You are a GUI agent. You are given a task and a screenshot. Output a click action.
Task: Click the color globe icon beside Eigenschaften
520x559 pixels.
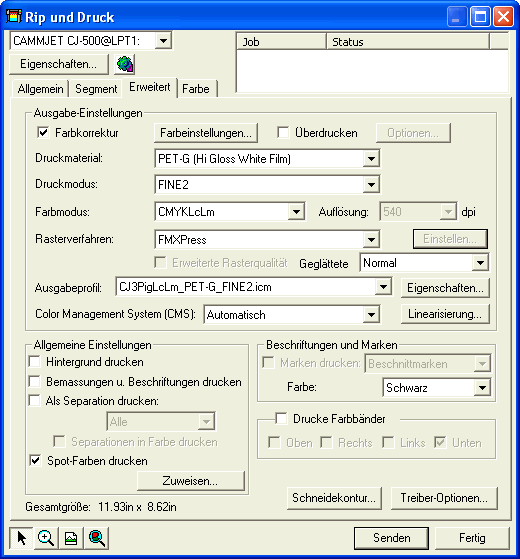(x=124, y=64)
